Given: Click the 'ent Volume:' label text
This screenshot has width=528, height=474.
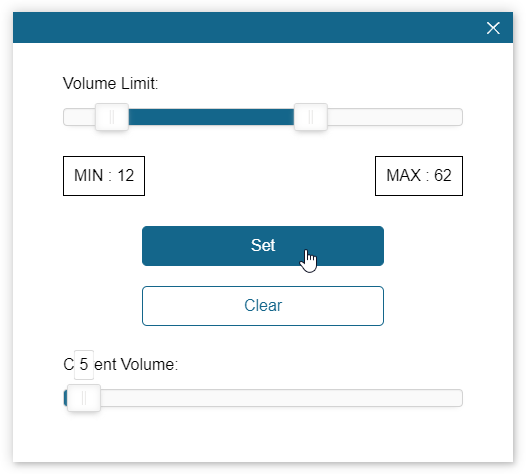Looking at the screenshot, I should click(136, 365).
